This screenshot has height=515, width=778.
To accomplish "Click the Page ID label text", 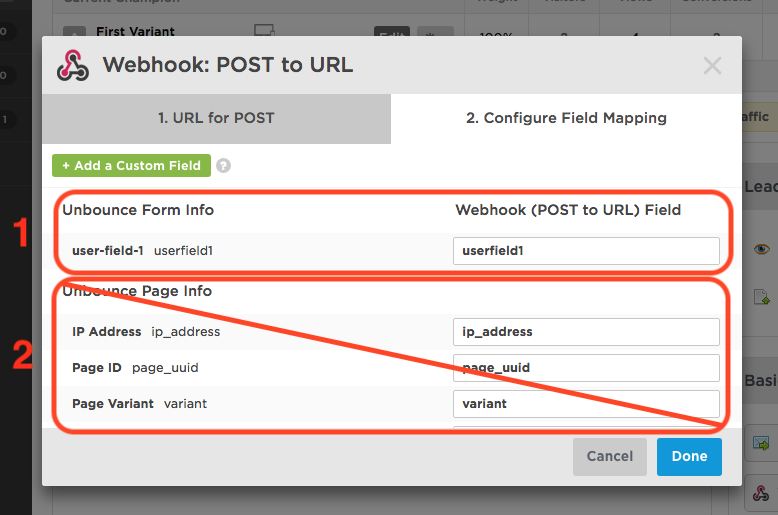I will [97, 368].
